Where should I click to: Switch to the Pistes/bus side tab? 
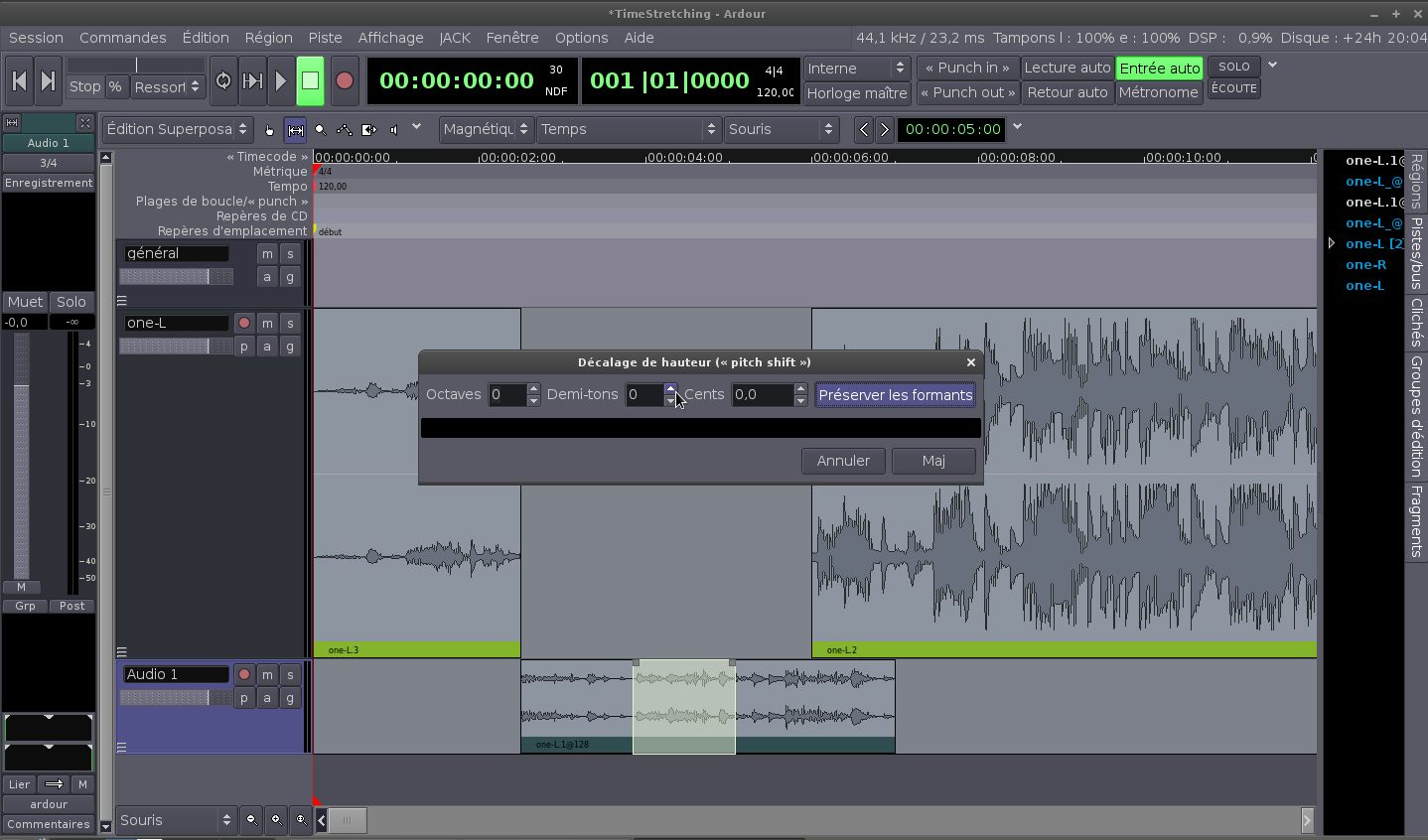tap(1416, 253)
